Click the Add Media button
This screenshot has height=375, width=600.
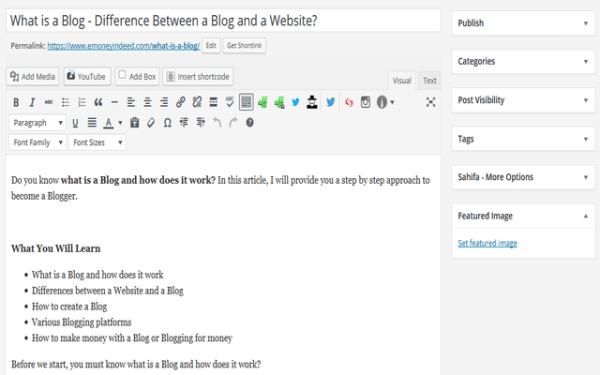(x=33, y=77)
